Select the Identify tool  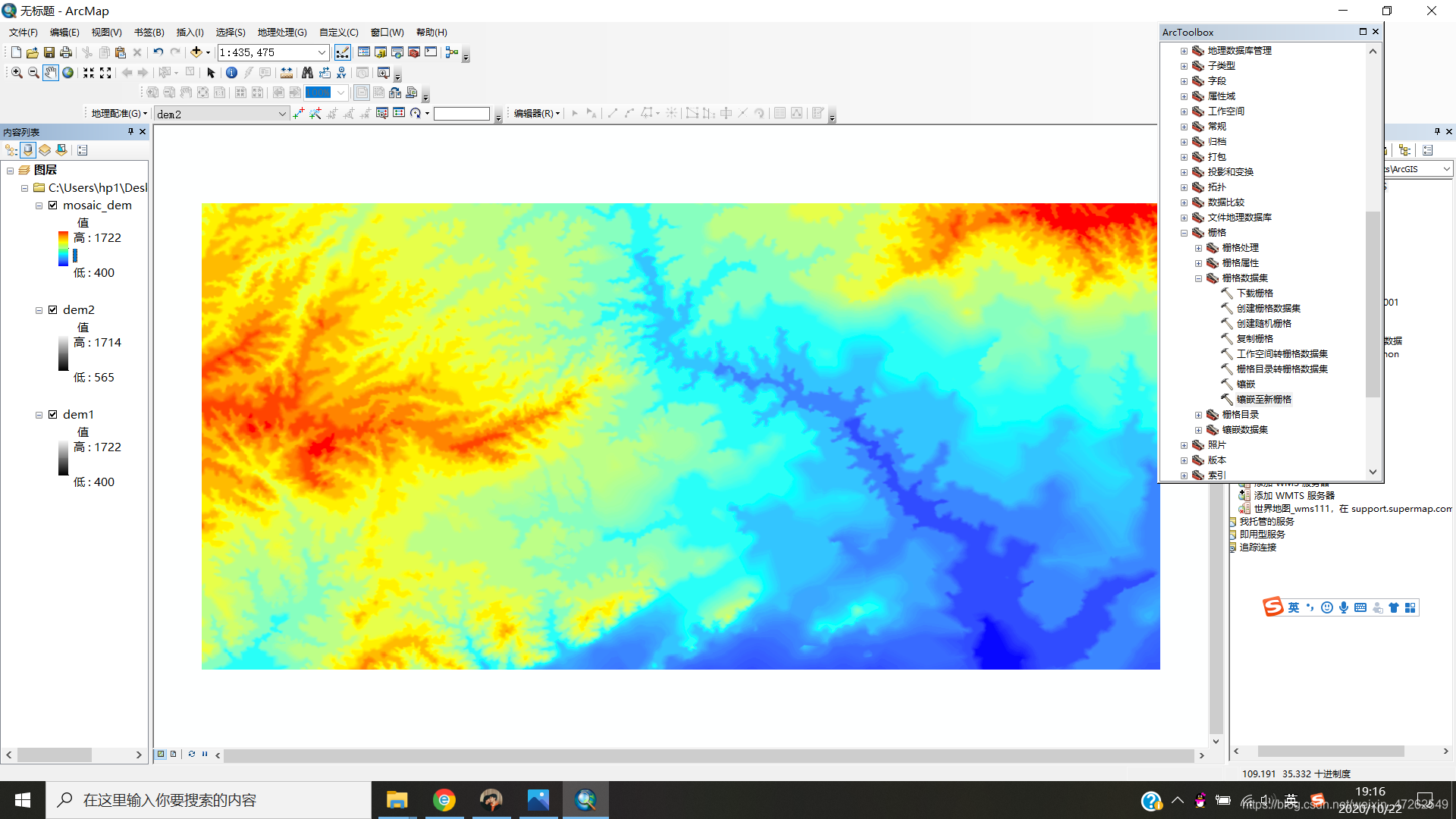[x=231, y=73]
